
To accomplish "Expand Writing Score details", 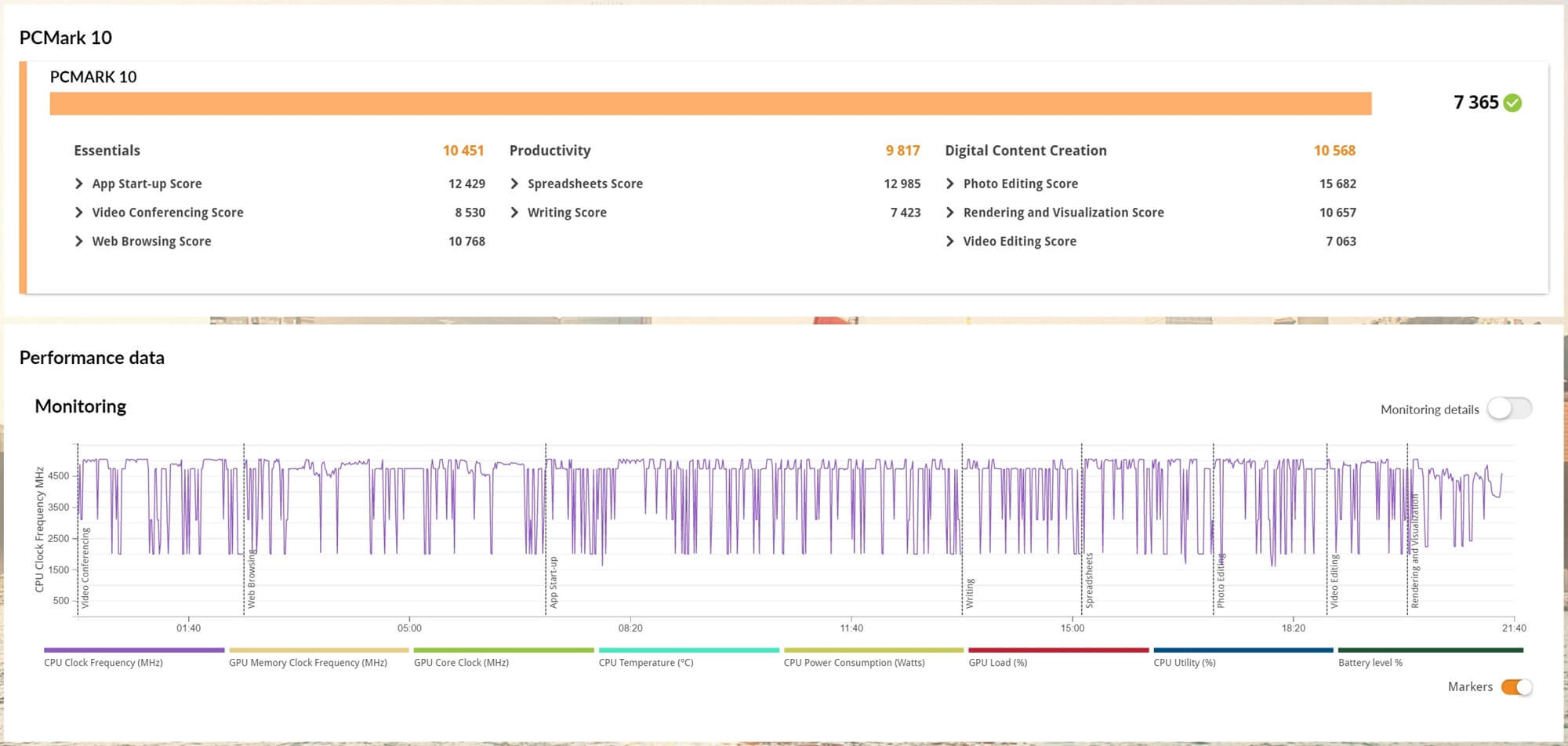I will pyautogui.click(x=514, y=213).
